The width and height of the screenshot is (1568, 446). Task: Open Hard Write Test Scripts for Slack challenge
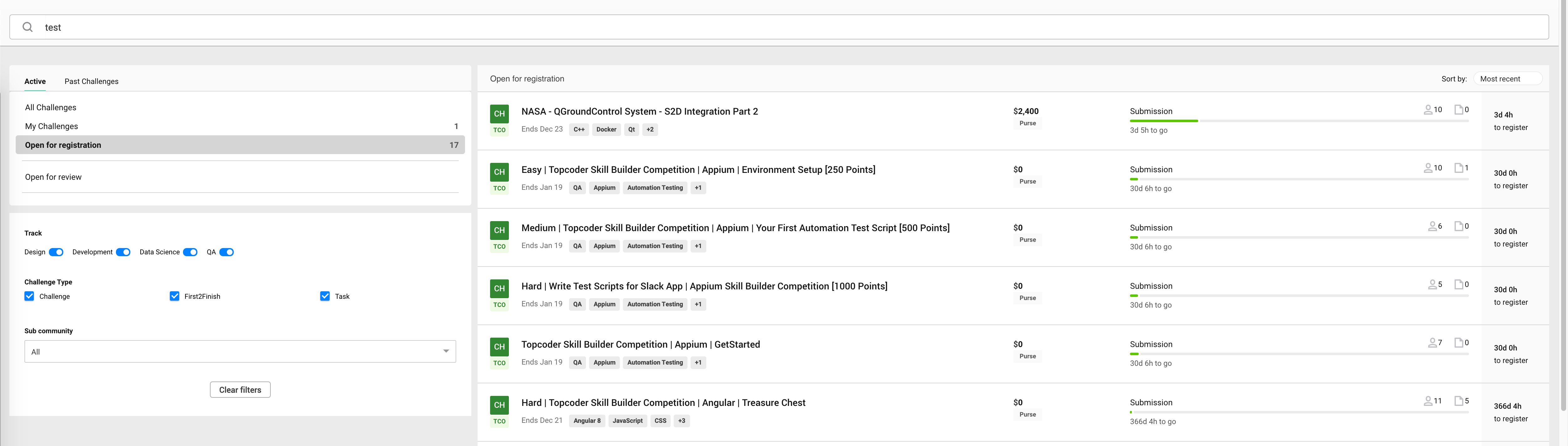tap(704, 286)
